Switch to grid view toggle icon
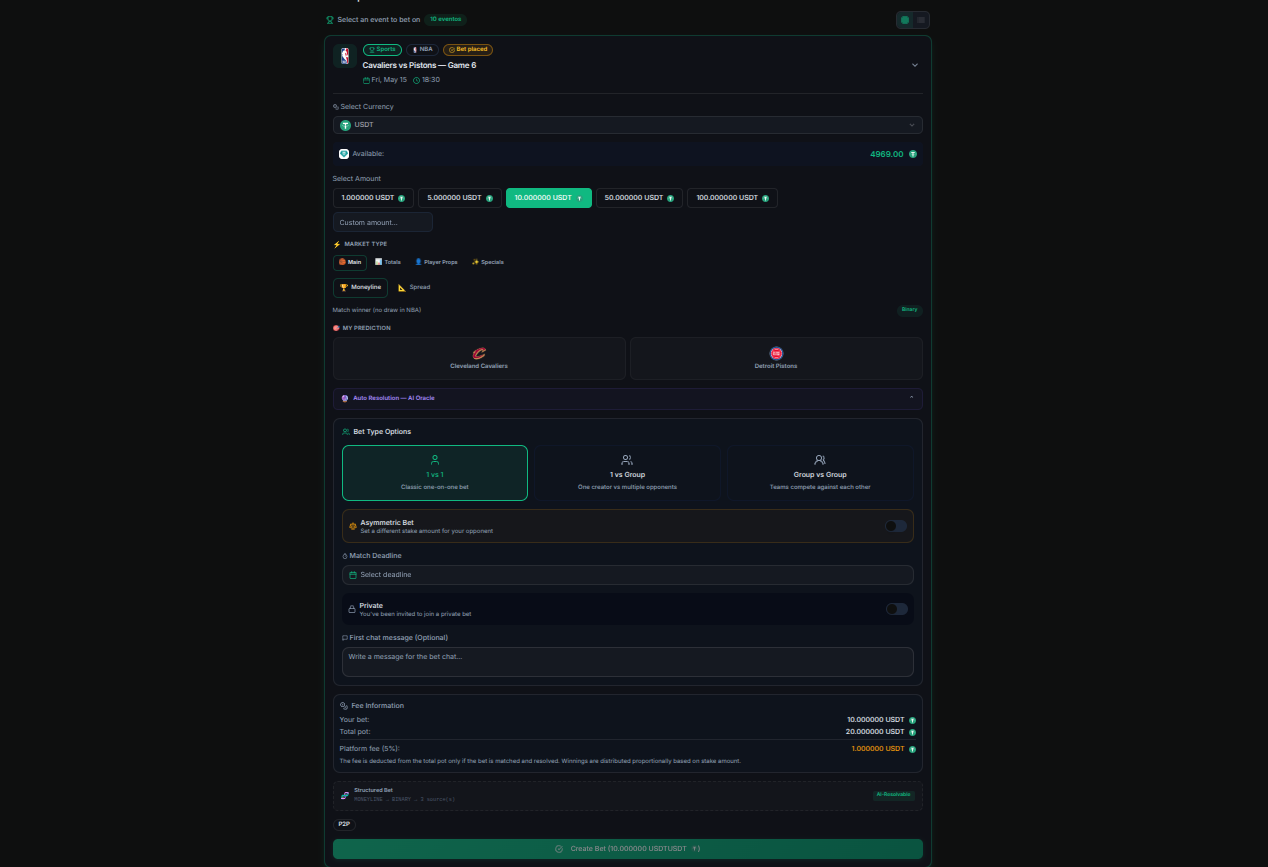The width and height of the screenshot is (1268, 867). point(905,19)
